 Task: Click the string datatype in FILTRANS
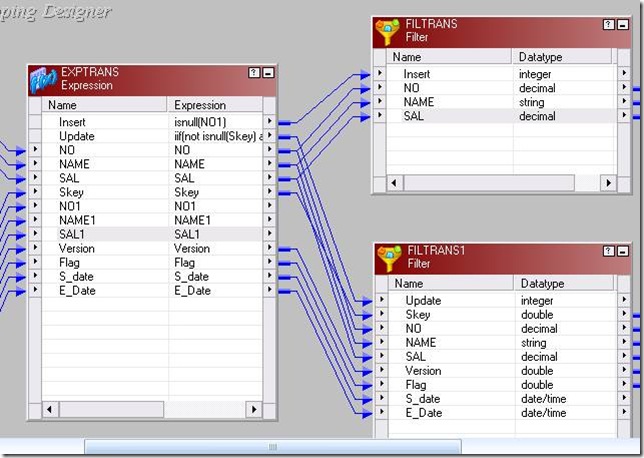(531, 102)
